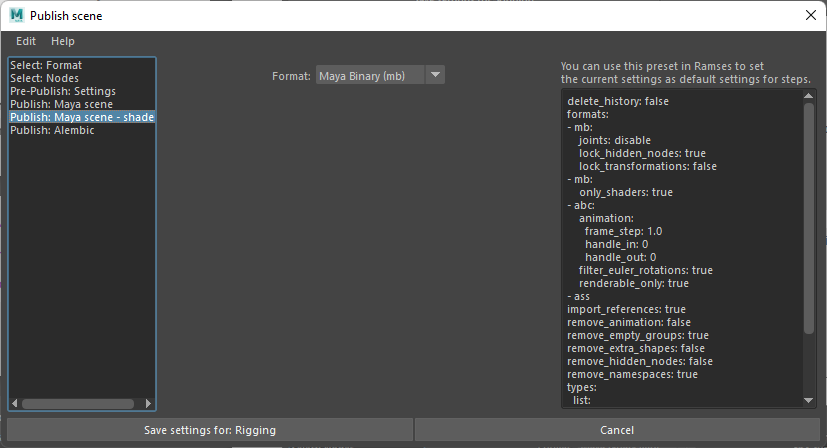This screenshot has height=448, width=827.
Task: Click 'filter_euler_rotations: true' preset line
Action: 646,270
